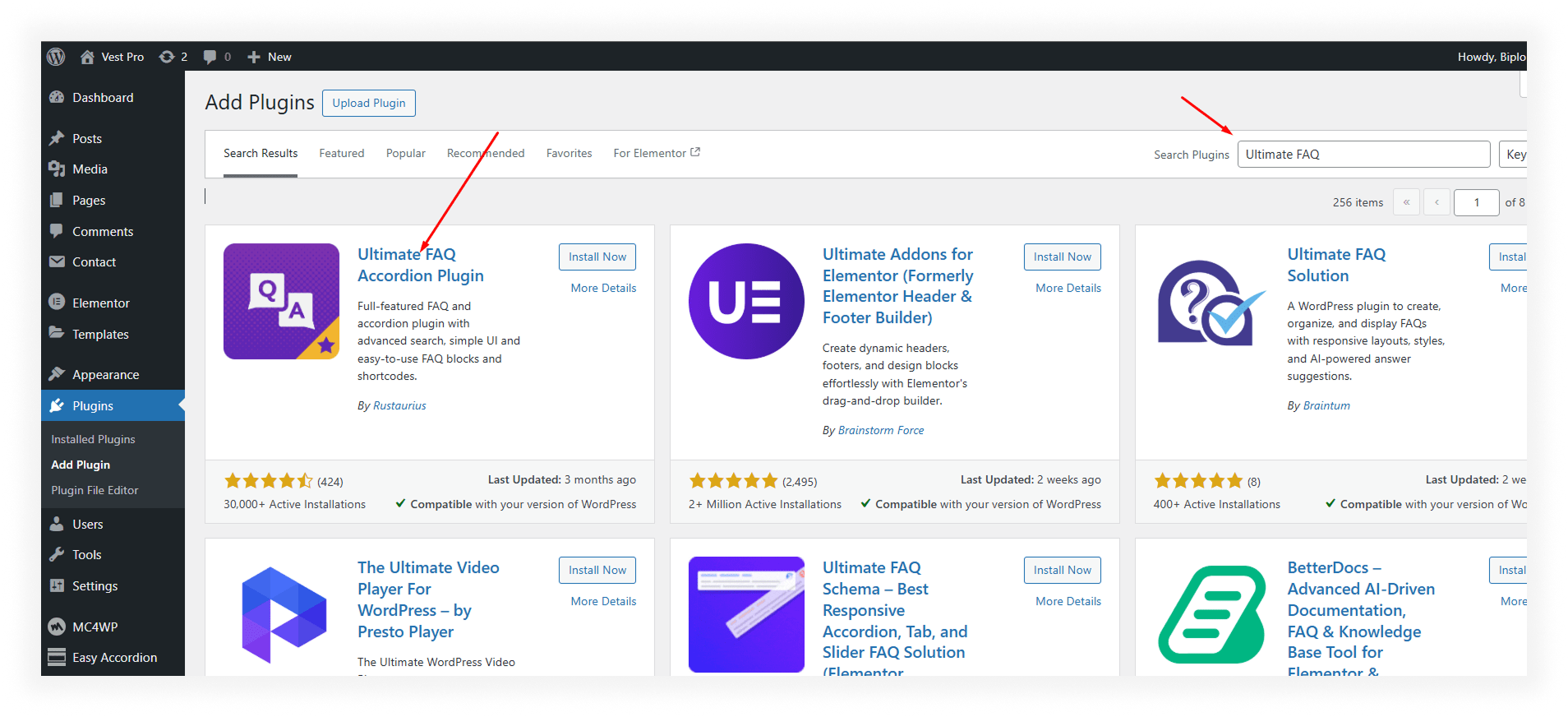Install the Ultimate FAQ Accordion Plugin

point(597,257)
